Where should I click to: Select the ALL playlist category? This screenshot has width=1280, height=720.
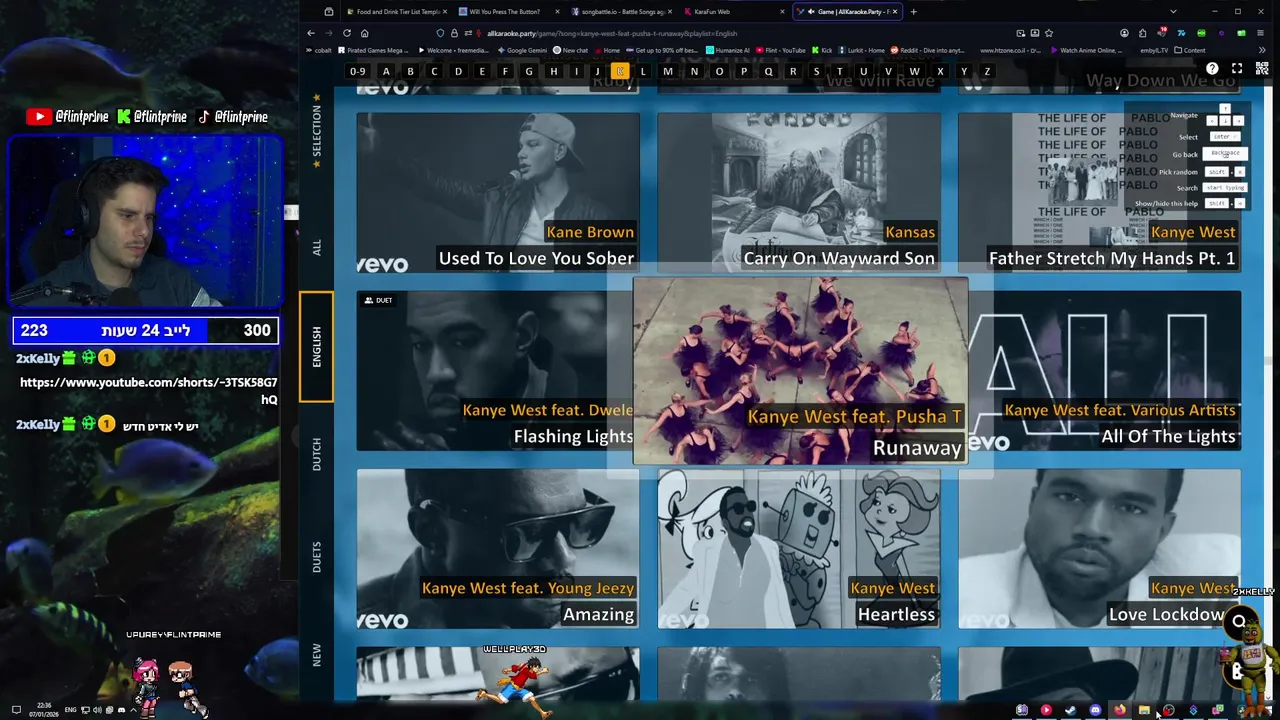[316, 246]
